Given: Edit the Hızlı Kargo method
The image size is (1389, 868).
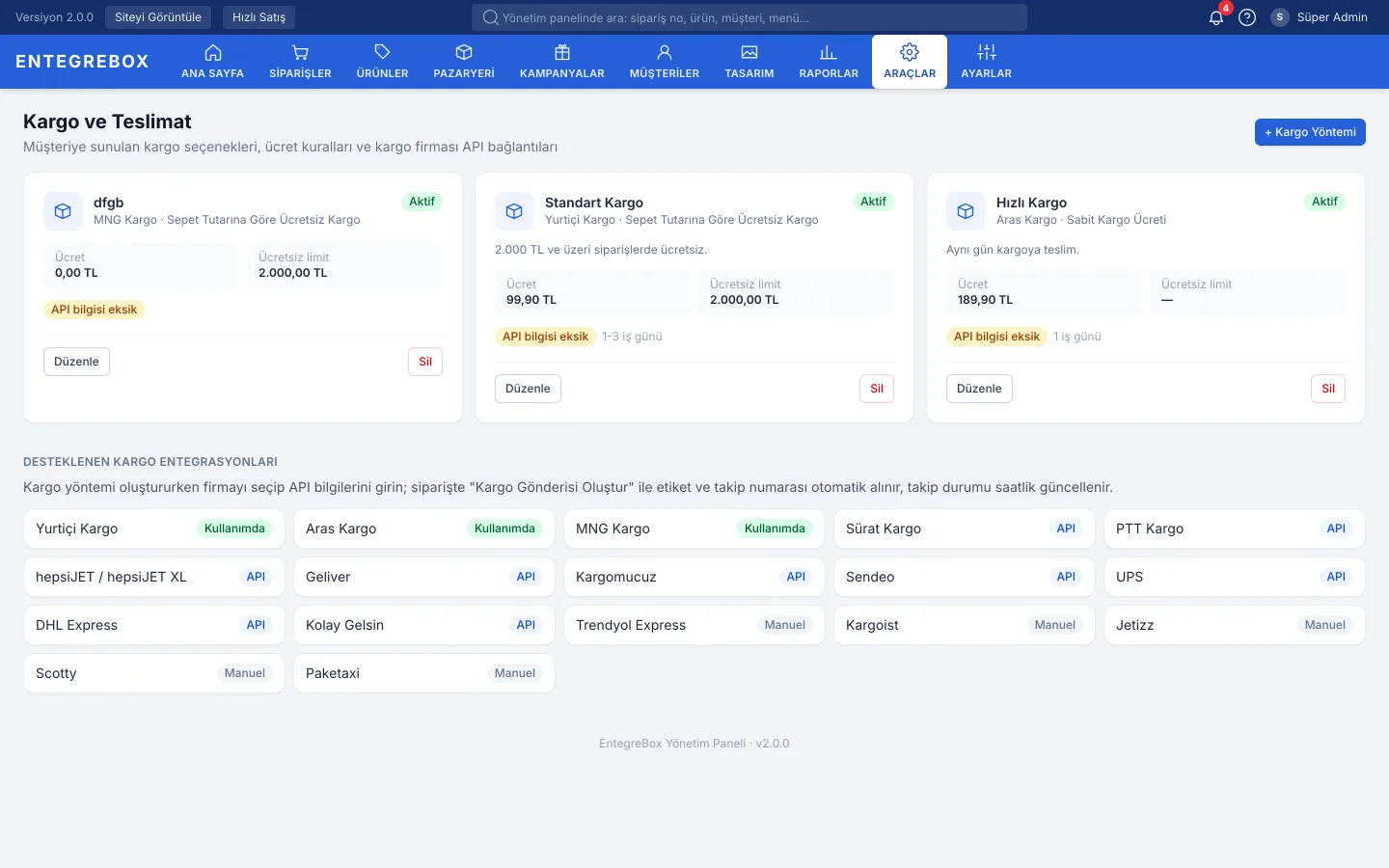Looking at the screenshot, I should point(979,389).
